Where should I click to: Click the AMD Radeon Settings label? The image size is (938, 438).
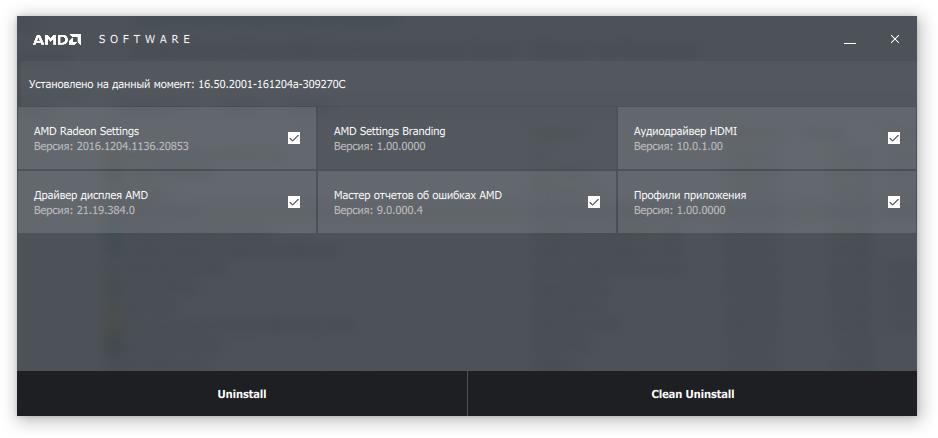click(86, 131)
